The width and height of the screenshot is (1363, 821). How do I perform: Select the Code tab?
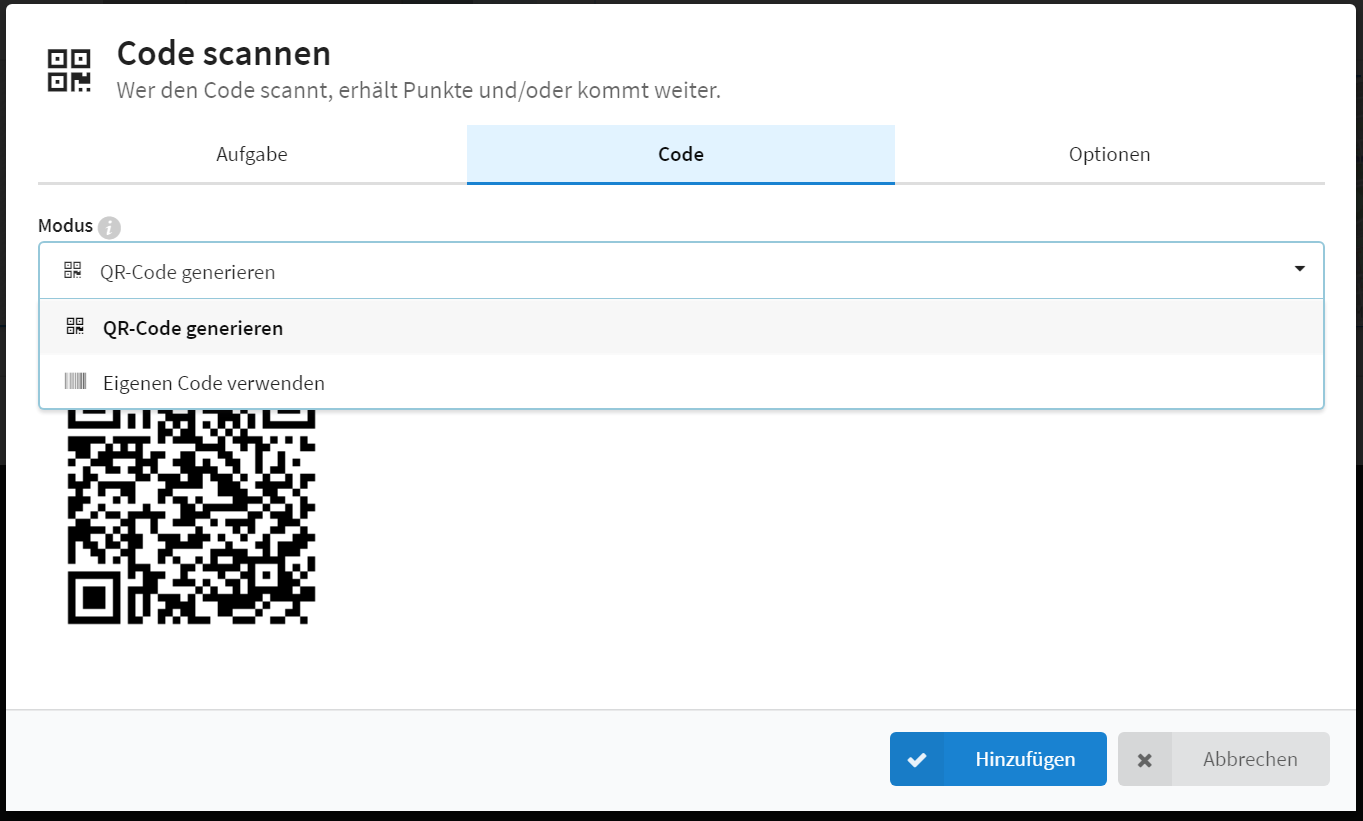coord(681,154)
